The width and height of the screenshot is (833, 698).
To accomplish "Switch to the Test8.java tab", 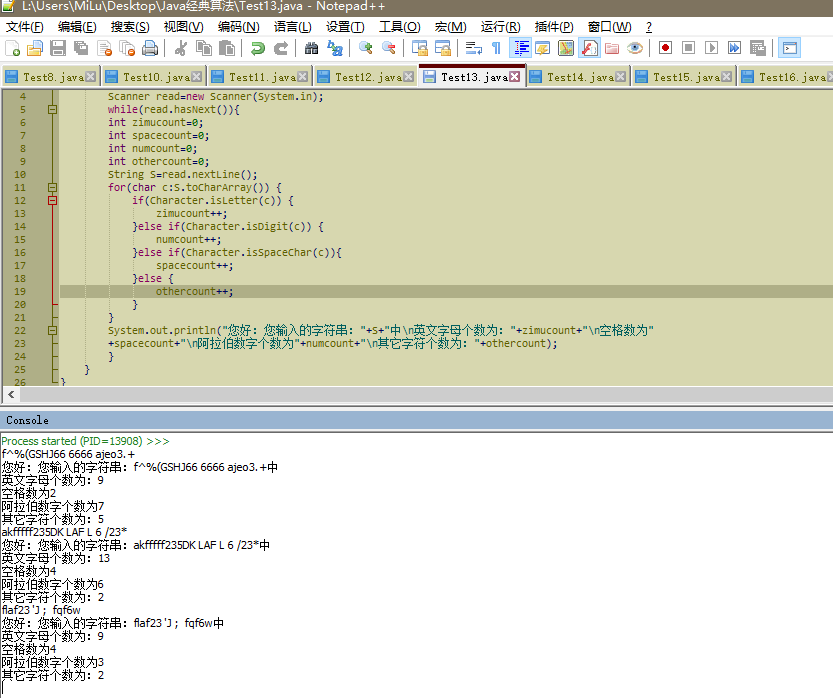I will pyautogui.click(x=53, y=77).
